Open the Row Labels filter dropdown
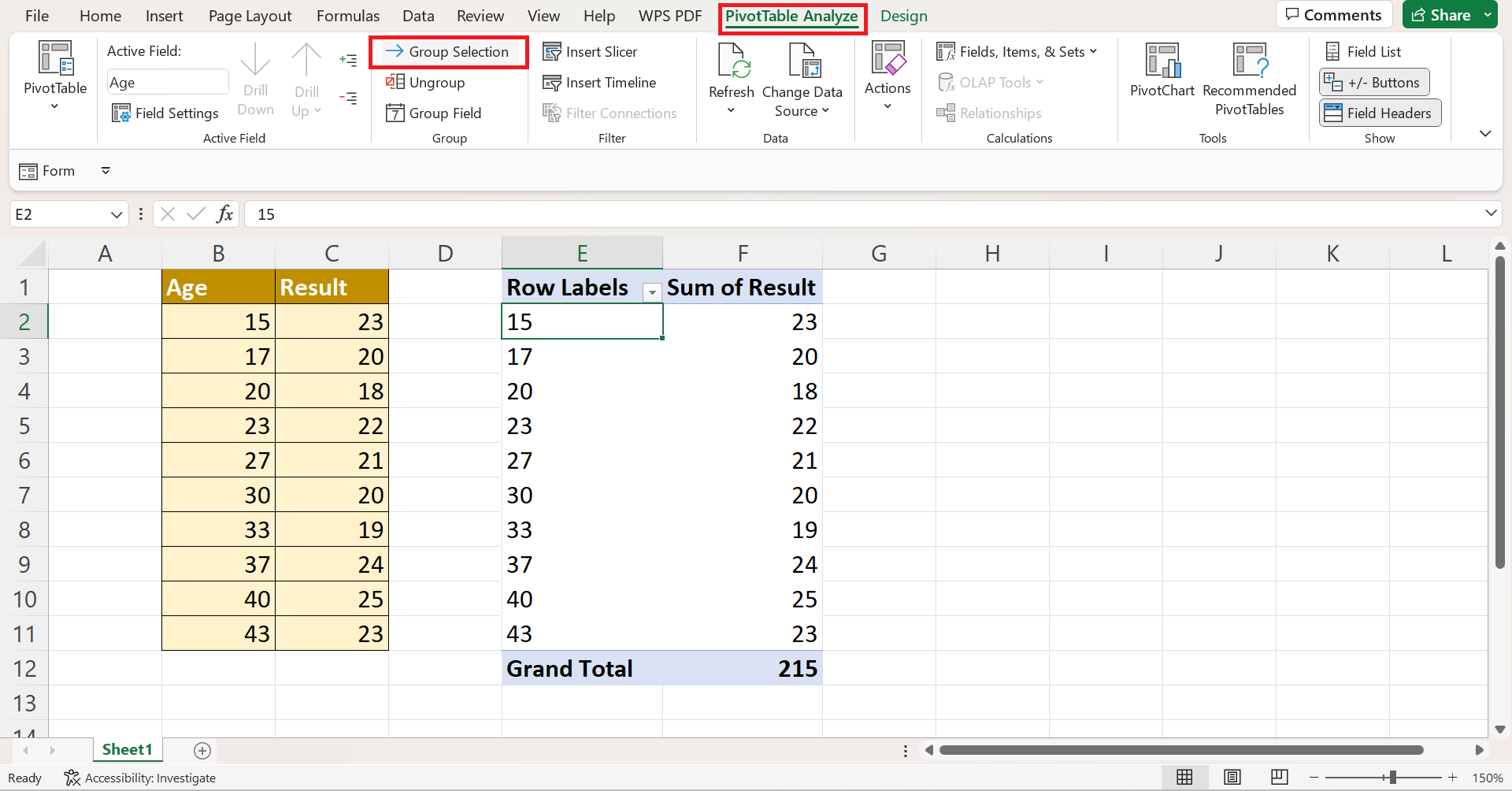The width and height of the screenshot is (1512, 791). point(652,292)
